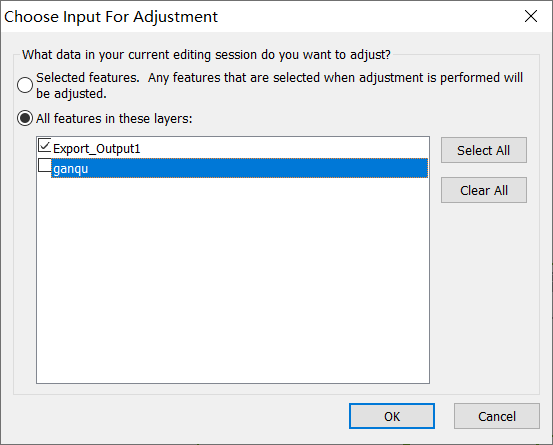Uncheck the Export_Output1 layer checkbox
Viewport: 553px width, 445px height.
44,145
